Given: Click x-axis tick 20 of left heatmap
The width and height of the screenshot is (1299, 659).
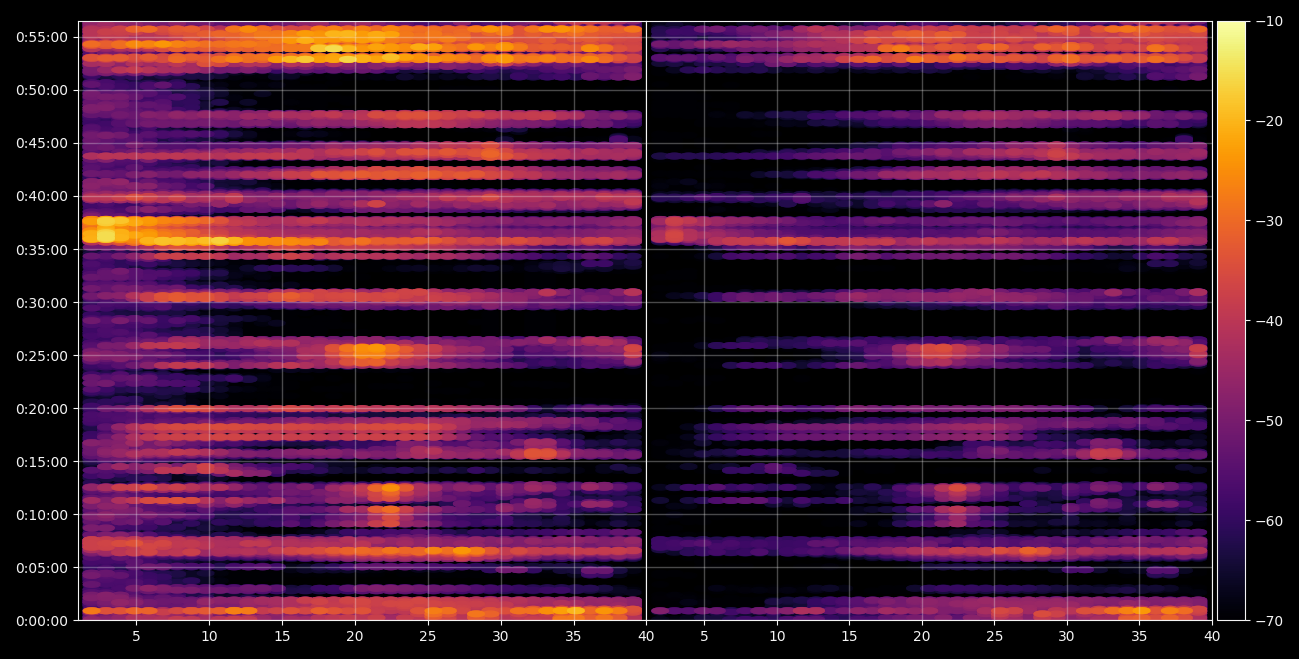Looking at the screenshot, I should pyautogui.click(x=355, y=636).
